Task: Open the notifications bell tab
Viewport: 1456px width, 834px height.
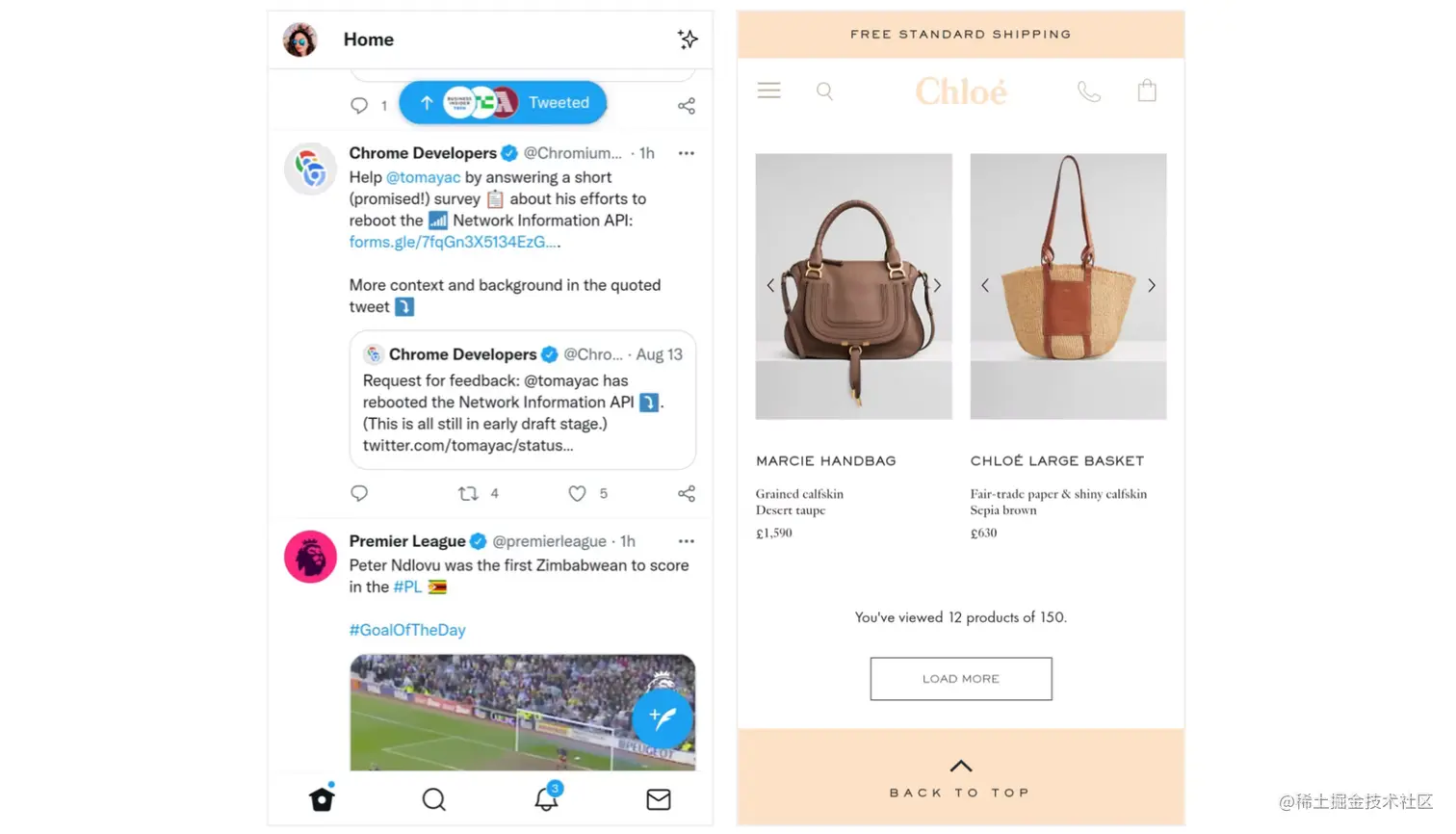Action: [x=548, y=796]
